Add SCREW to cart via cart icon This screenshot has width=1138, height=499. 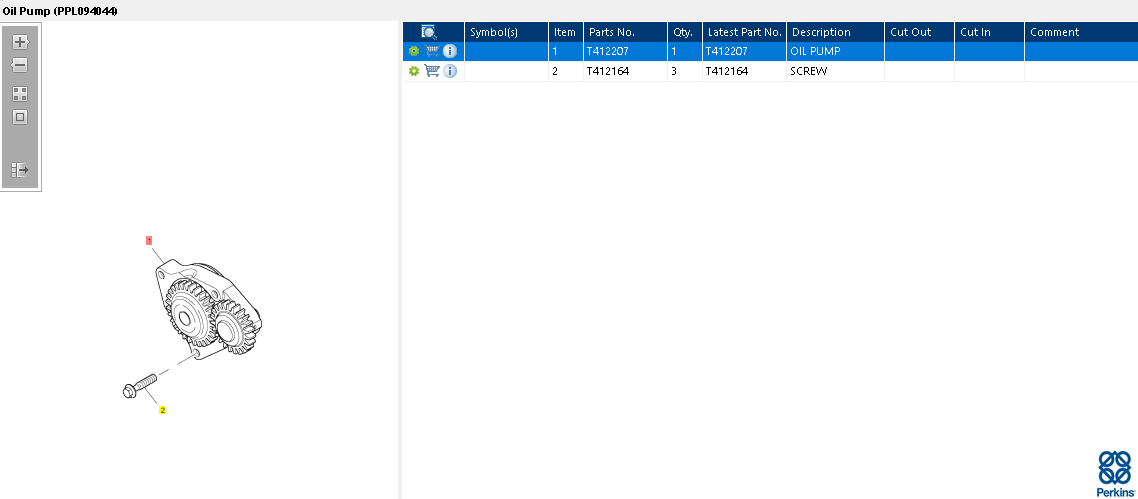[432, 71]
